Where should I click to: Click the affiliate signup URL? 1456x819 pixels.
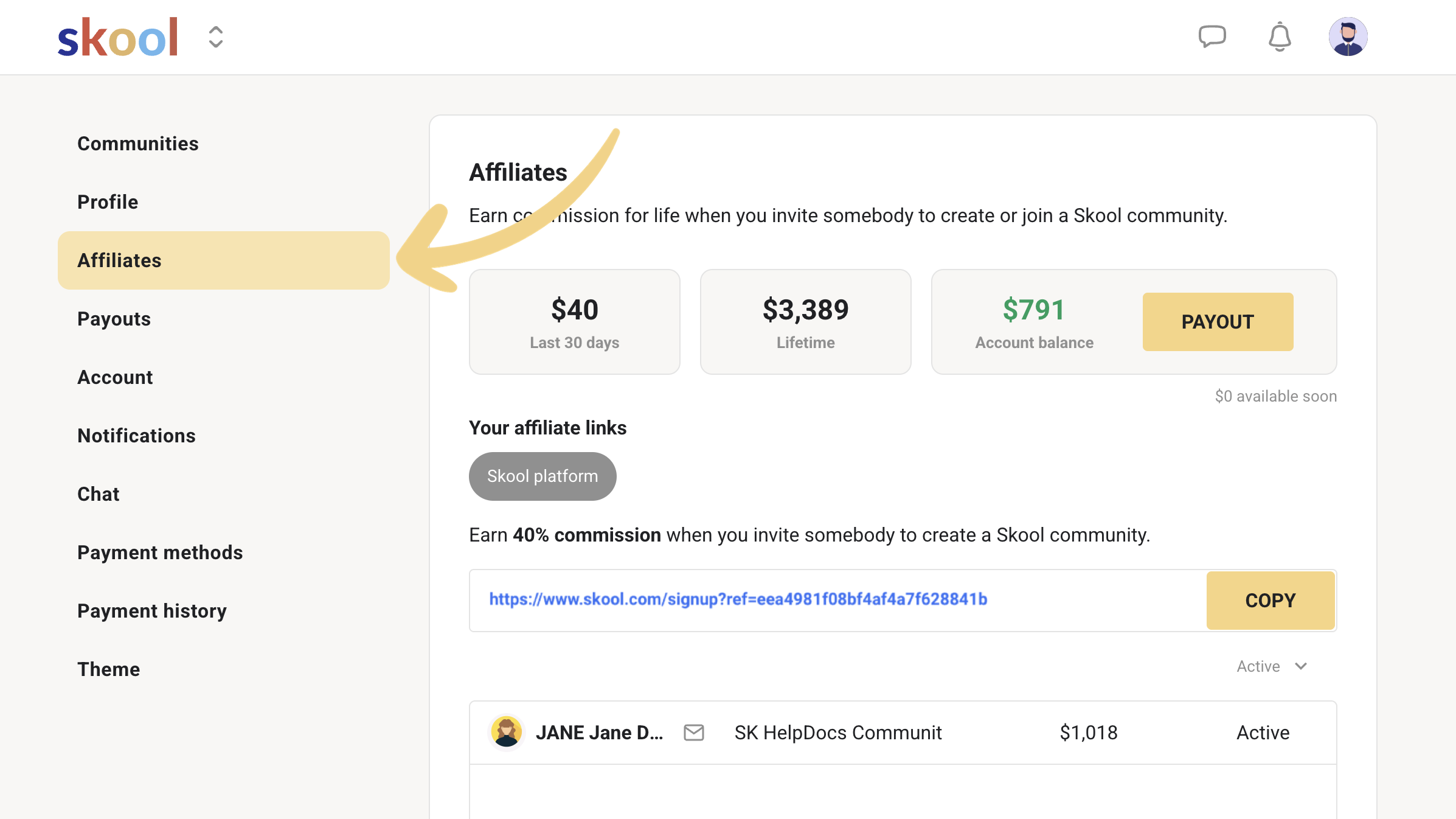click(x=738, y=599)
